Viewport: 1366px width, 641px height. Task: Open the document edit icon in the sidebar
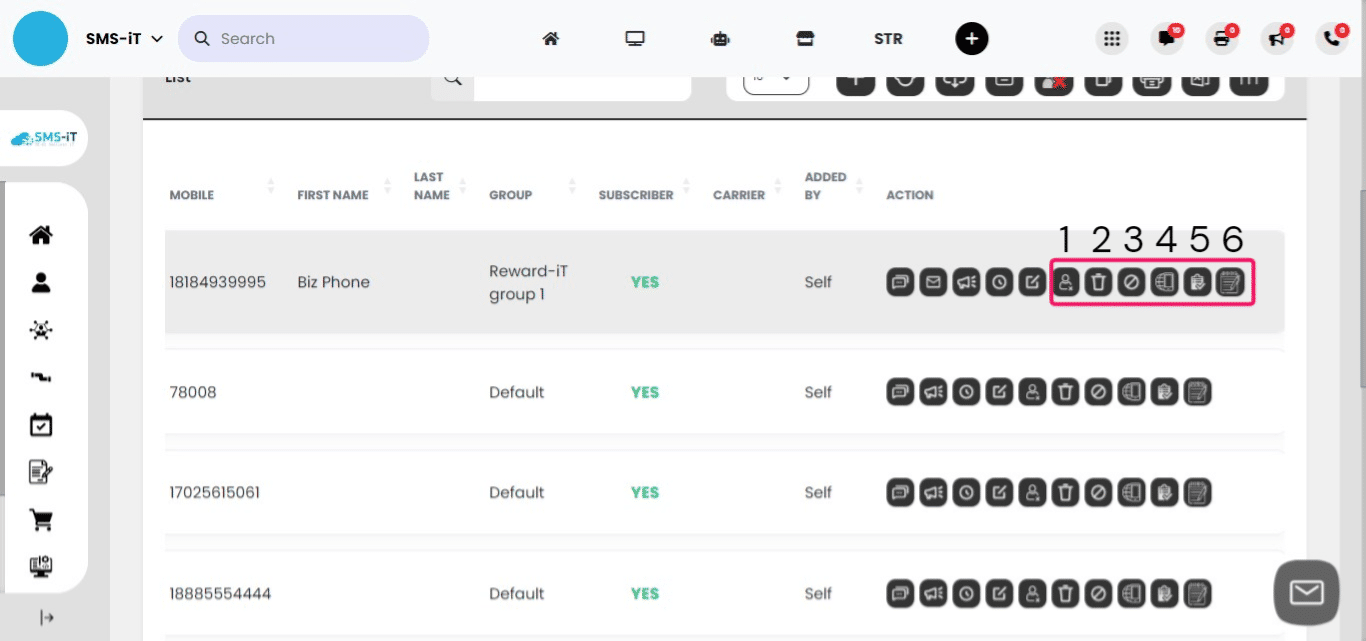click(41, 472)
